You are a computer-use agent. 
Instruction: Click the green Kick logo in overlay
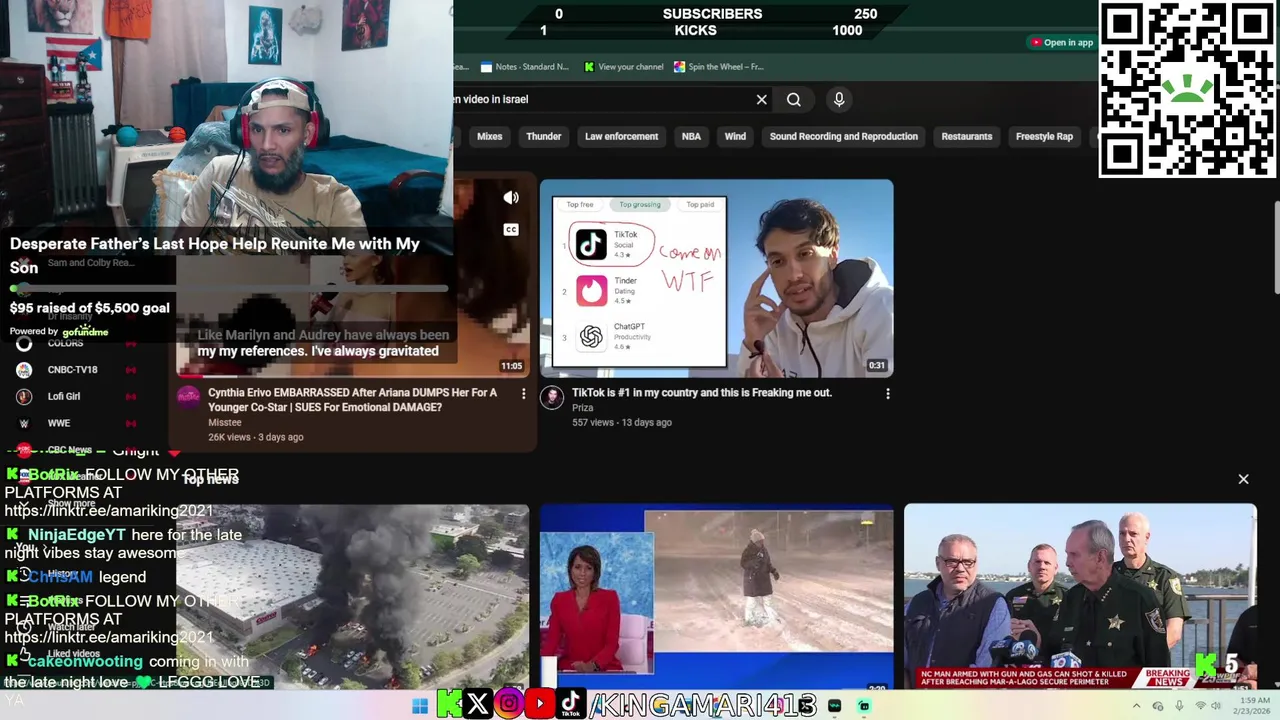pyautogui.click(x=449, y=705)
